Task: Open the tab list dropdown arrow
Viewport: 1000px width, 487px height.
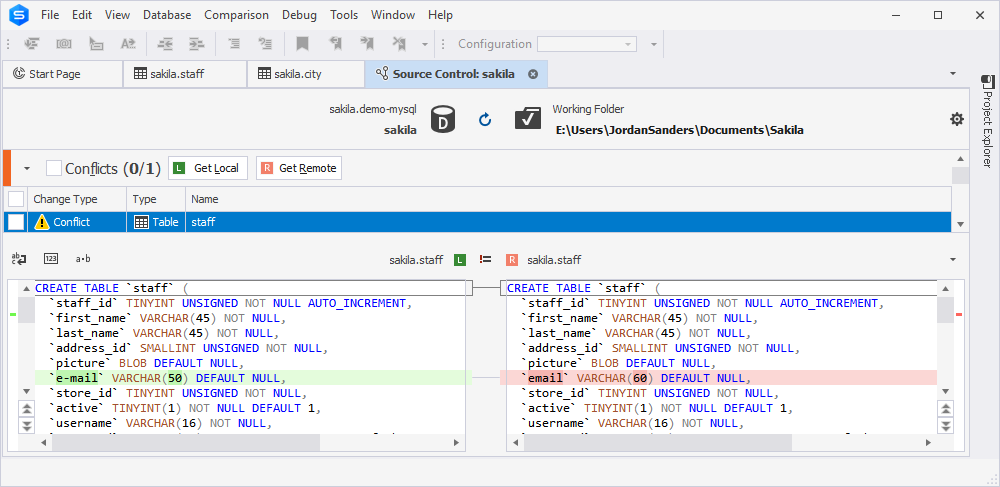Action: 953,73
